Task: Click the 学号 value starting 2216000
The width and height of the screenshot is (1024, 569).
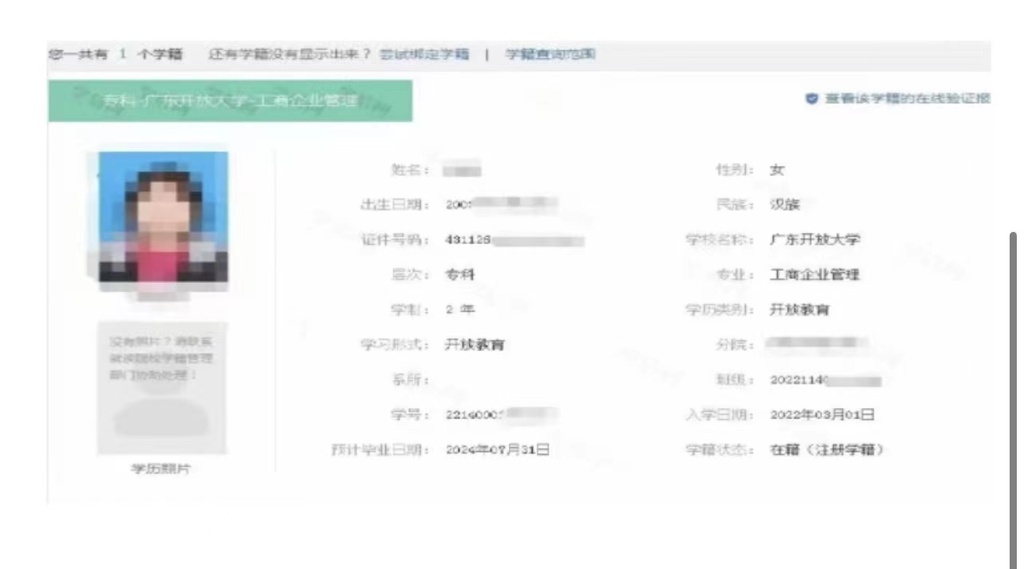Action: tap(501, 415)
